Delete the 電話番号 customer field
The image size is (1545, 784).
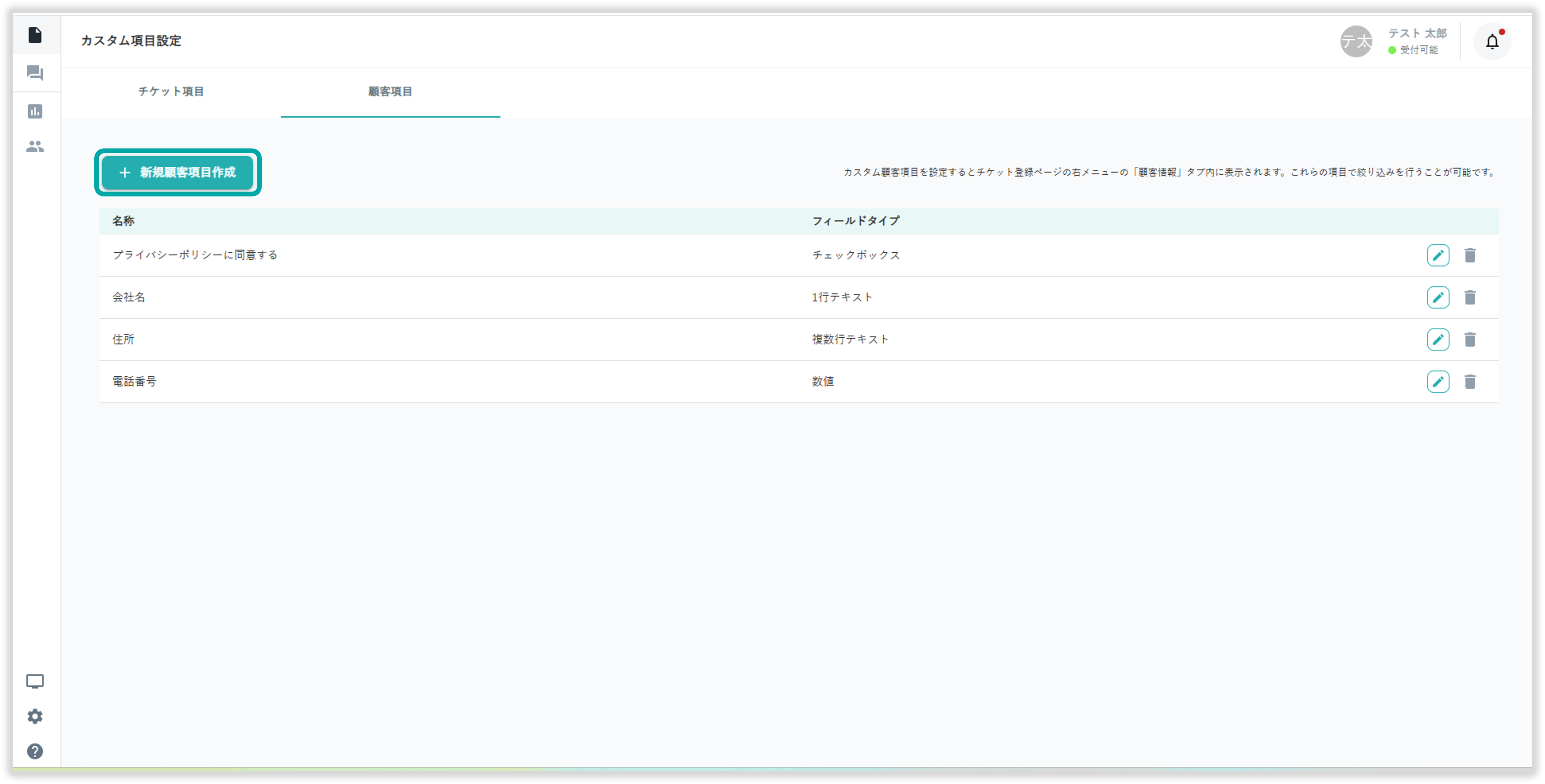(1469, 382)
